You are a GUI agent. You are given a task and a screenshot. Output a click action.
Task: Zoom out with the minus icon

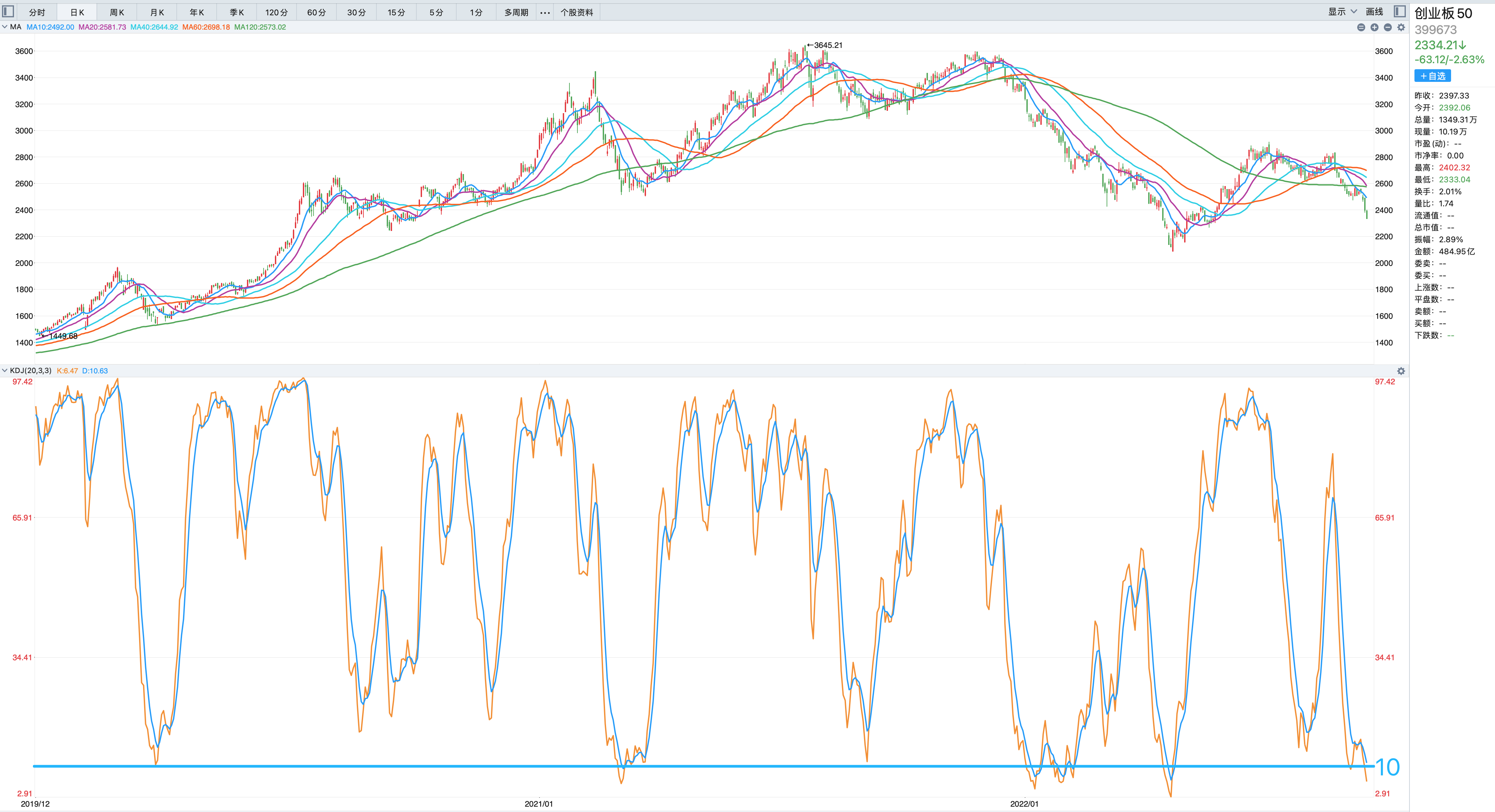[x=1388, y=27]
